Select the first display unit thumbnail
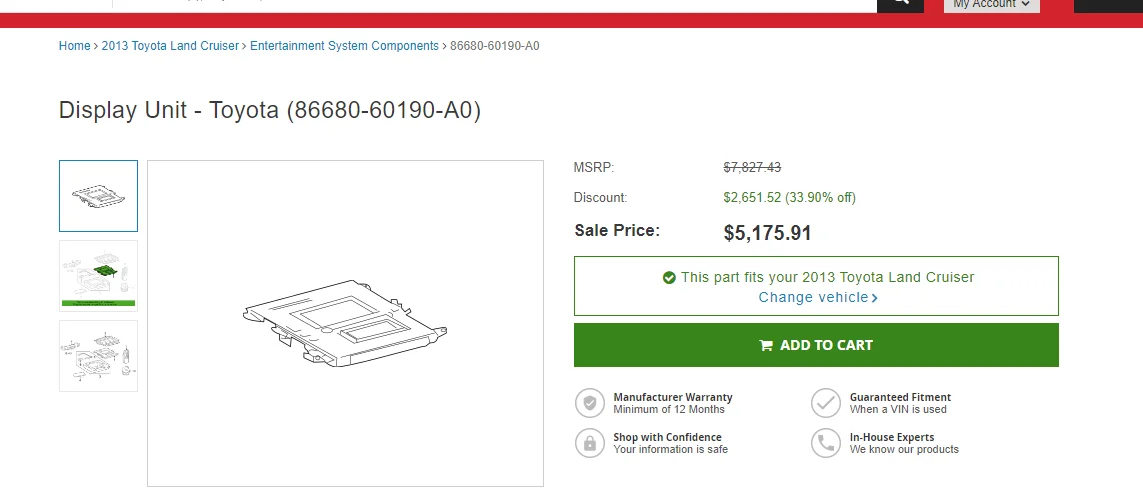The width and height of the screenshot is (1143, 502). coord(98,196)
